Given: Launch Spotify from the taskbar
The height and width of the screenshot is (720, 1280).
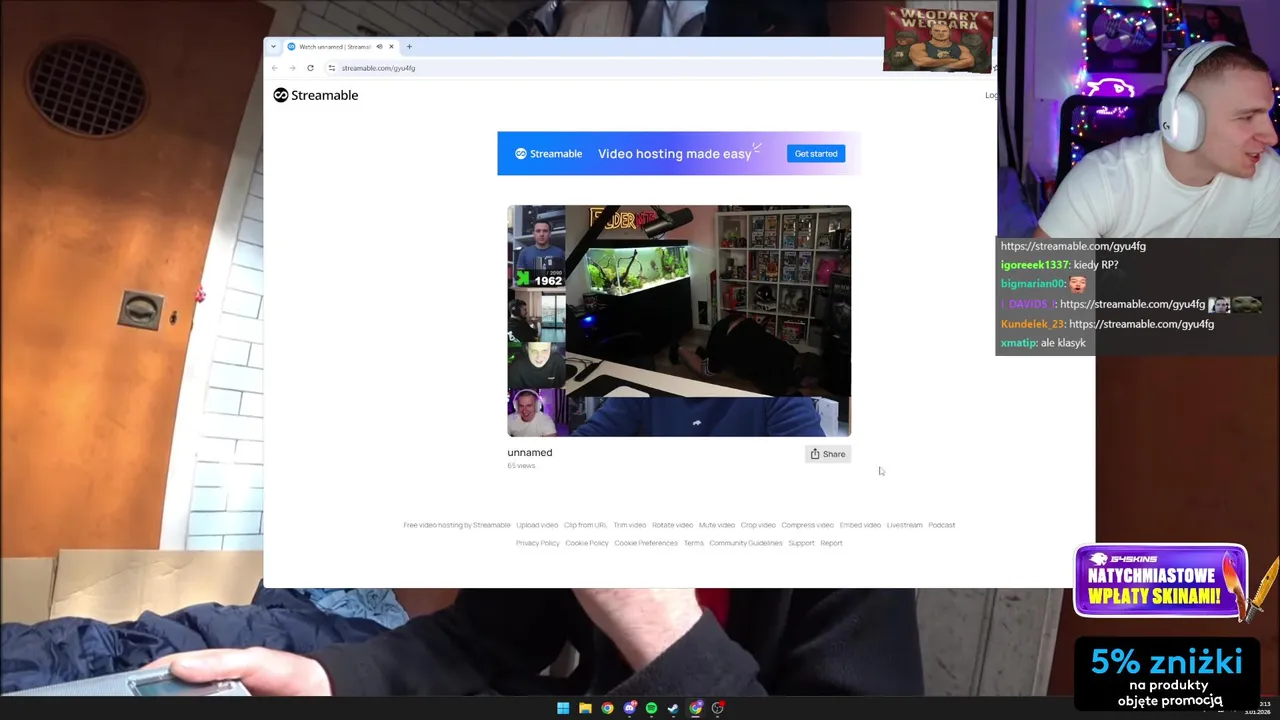Looking at the screenshot, I should (x=651, y=708).
